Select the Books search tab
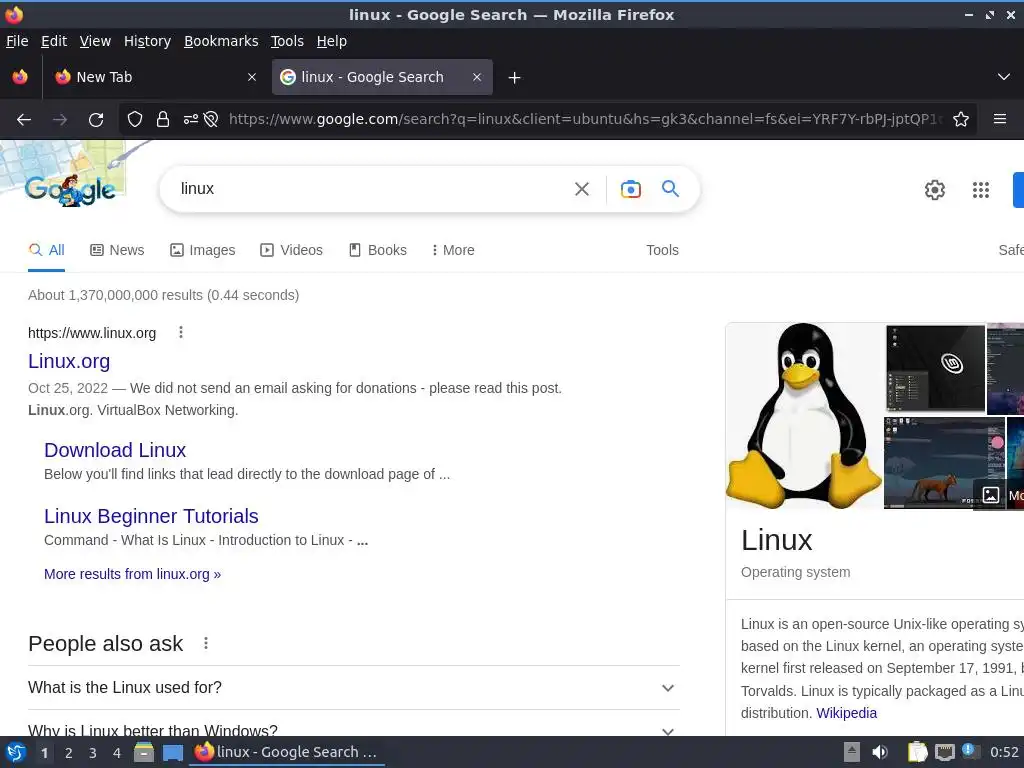Image resolution: width=1024 pixels, height=768 pixels. pos(377,250)
